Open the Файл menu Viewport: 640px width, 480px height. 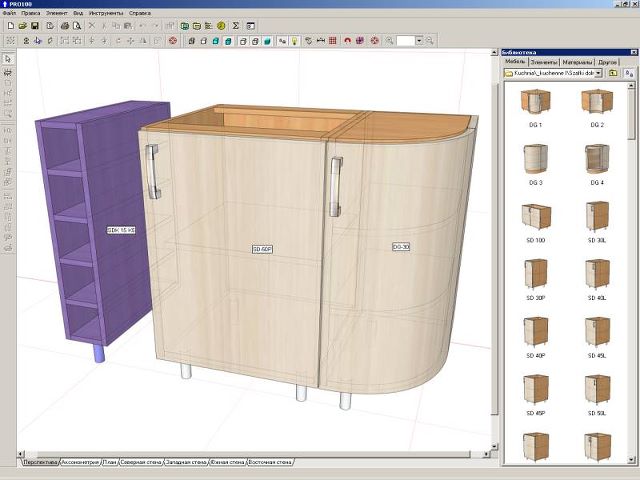pyautogui.click(x=9, y=13)
